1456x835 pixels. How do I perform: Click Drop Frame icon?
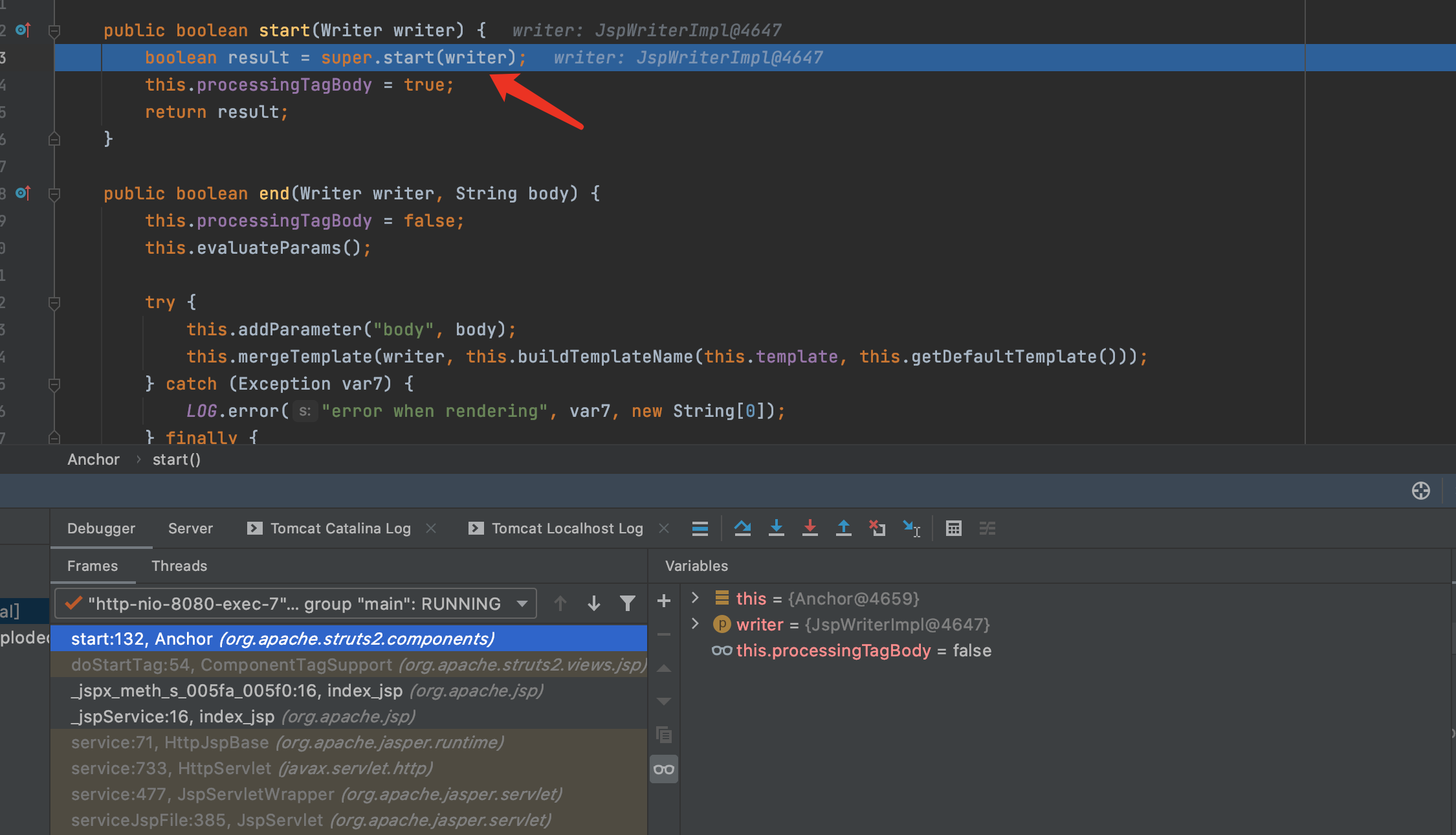(877, 529)
